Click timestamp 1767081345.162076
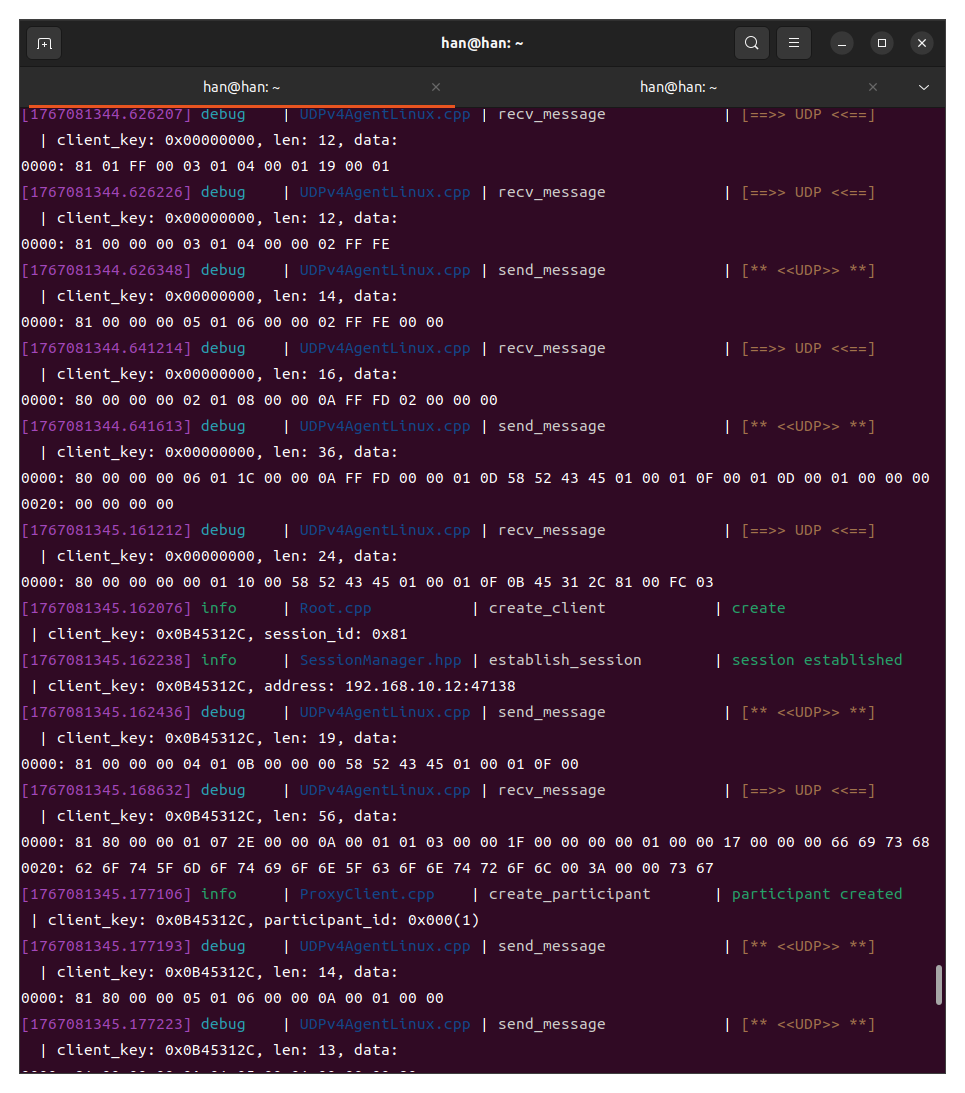 106,609
